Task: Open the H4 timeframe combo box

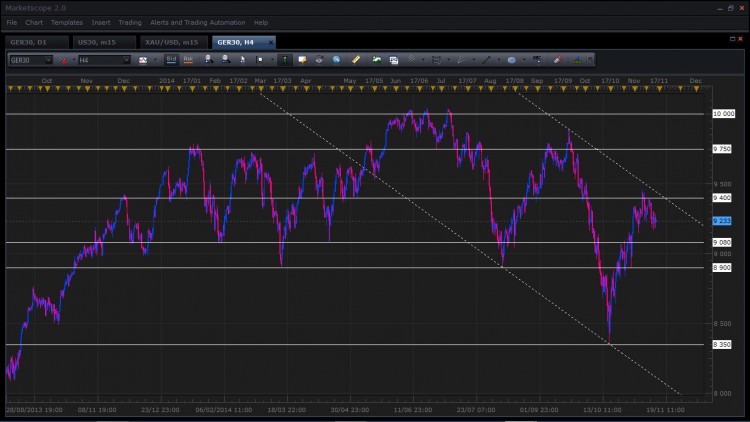Action: [x=104, y=60]
